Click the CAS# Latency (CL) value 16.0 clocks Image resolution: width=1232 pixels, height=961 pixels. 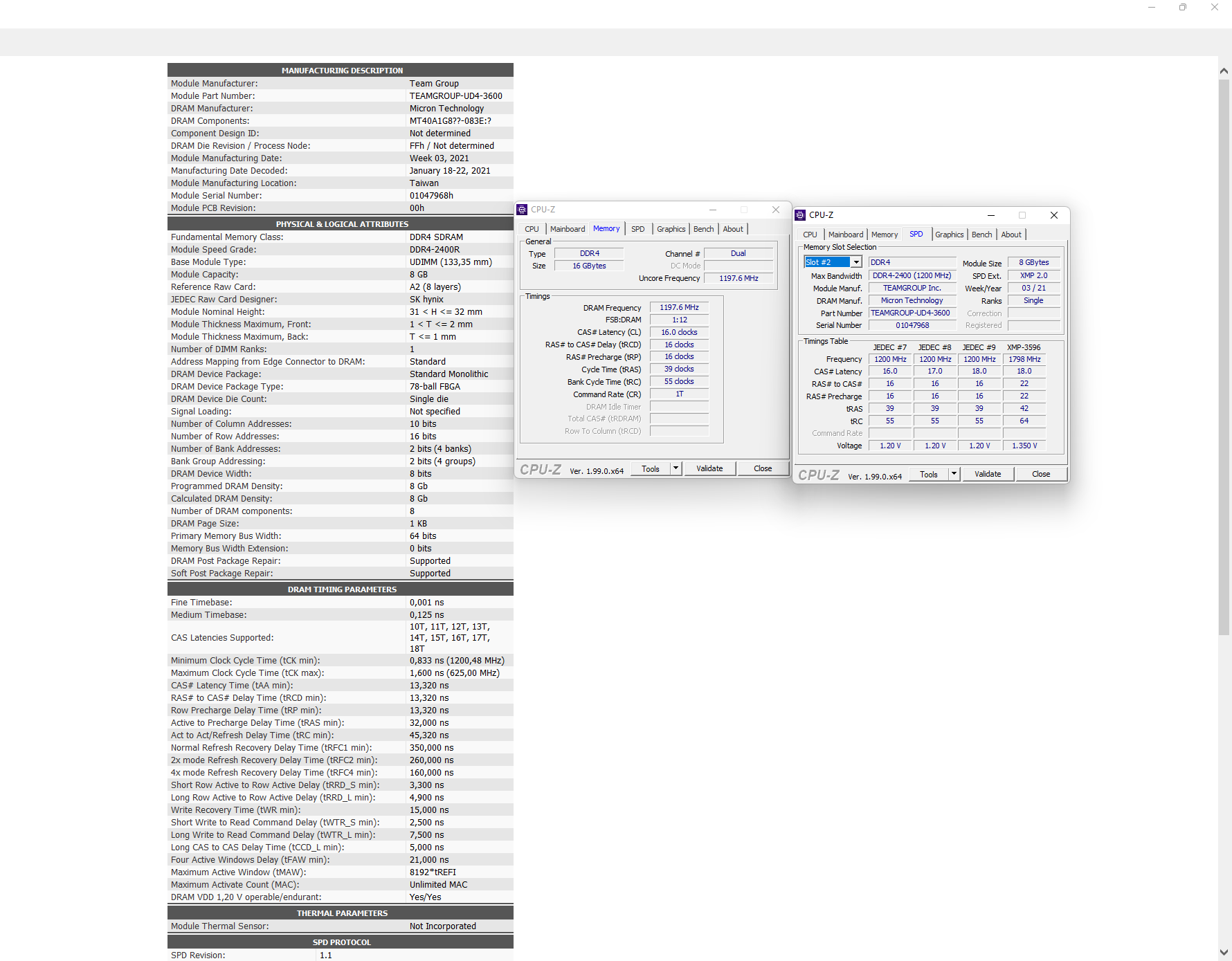679,332
